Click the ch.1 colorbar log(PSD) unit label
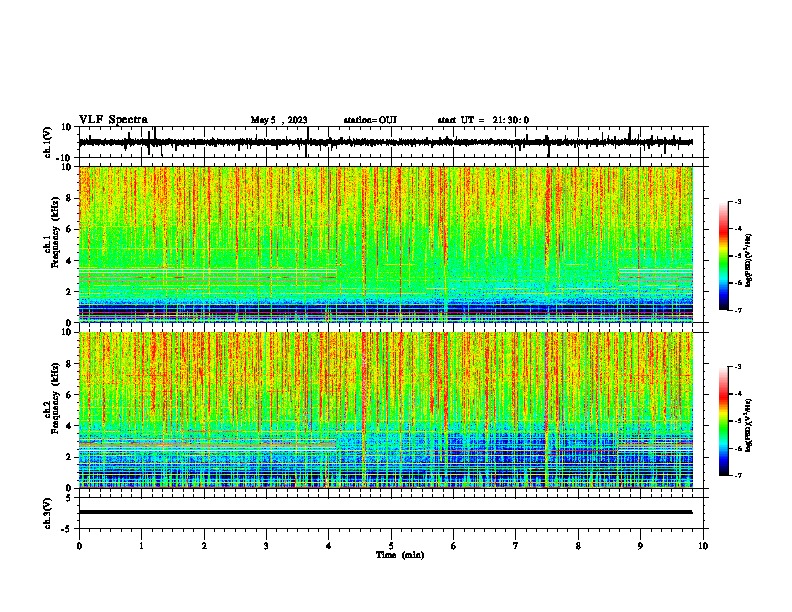 pos(749,261)
